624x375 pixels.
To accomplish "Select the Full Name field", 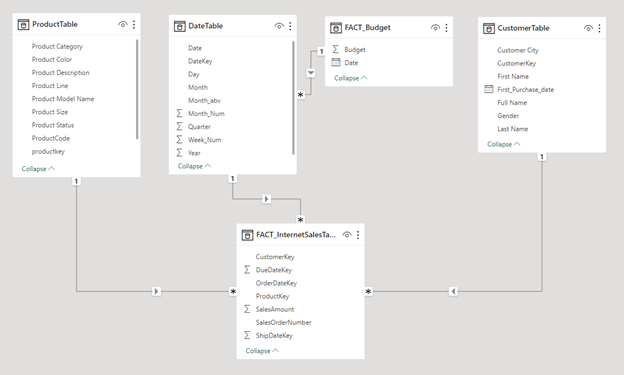I will 512,103.
